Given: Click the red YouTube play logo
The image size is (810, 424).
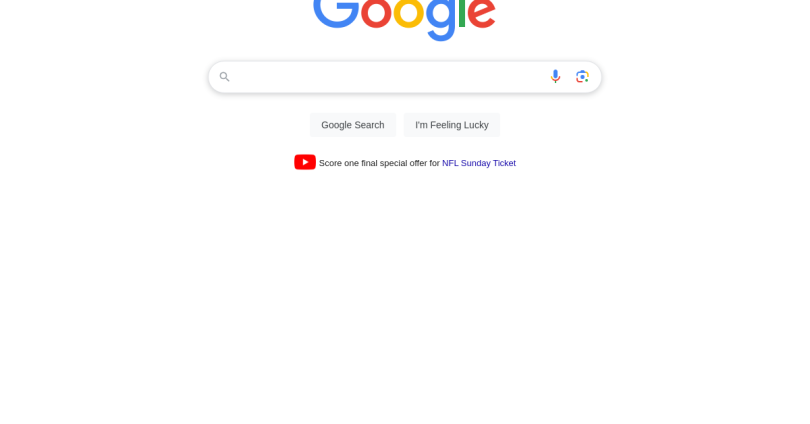Looking at the screenshot, I should pyautogui.click(x=305, y=162).
